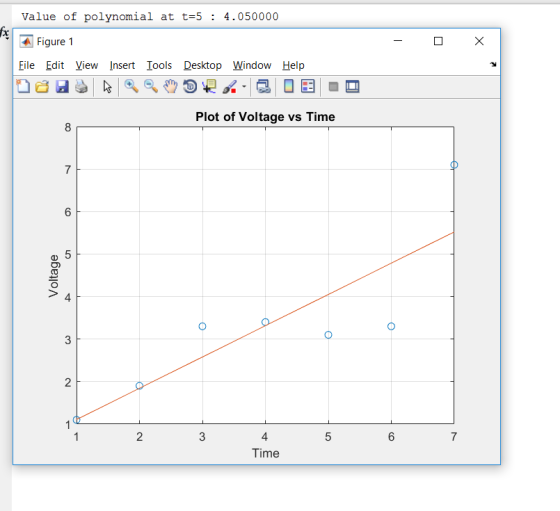Insert Colorbar using toolbar icon
This screenshot has height=511, width=560.
coord(289,86)
